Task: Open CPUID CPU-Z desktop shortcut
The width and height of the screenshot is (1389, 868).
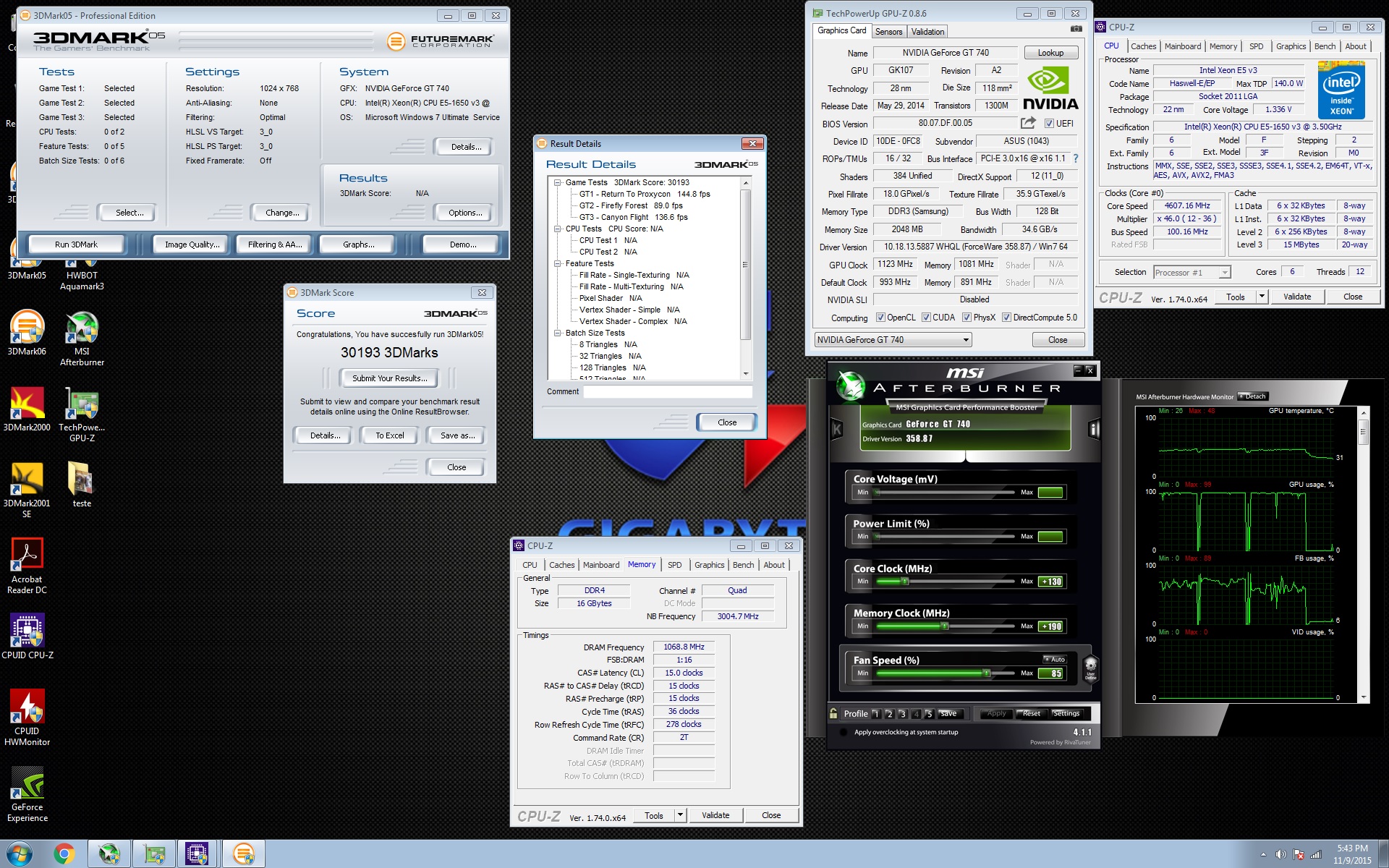Action: click(x=27, y=636)
